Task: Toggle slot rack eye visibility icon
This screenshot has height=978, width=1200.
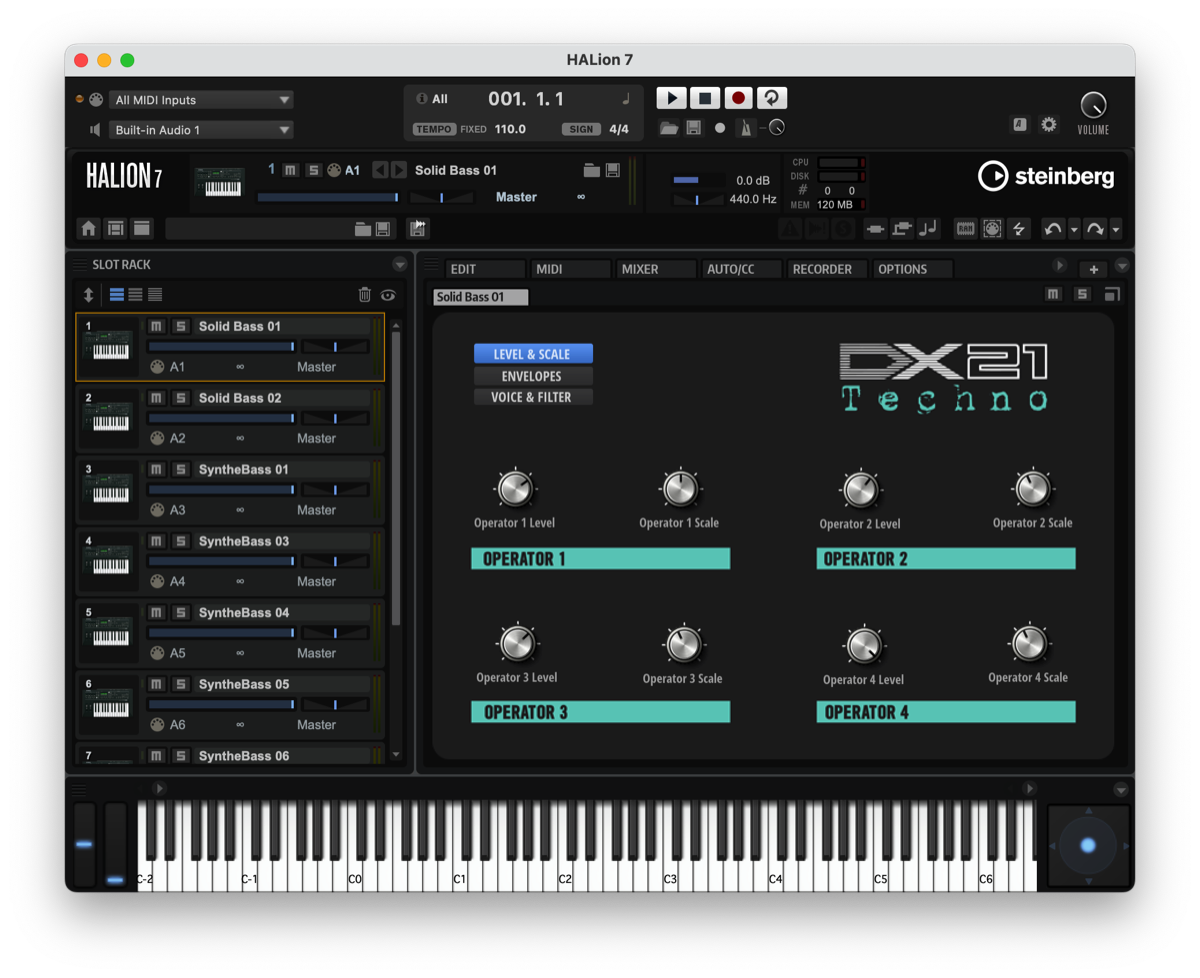Action: (x=388, y=295)
